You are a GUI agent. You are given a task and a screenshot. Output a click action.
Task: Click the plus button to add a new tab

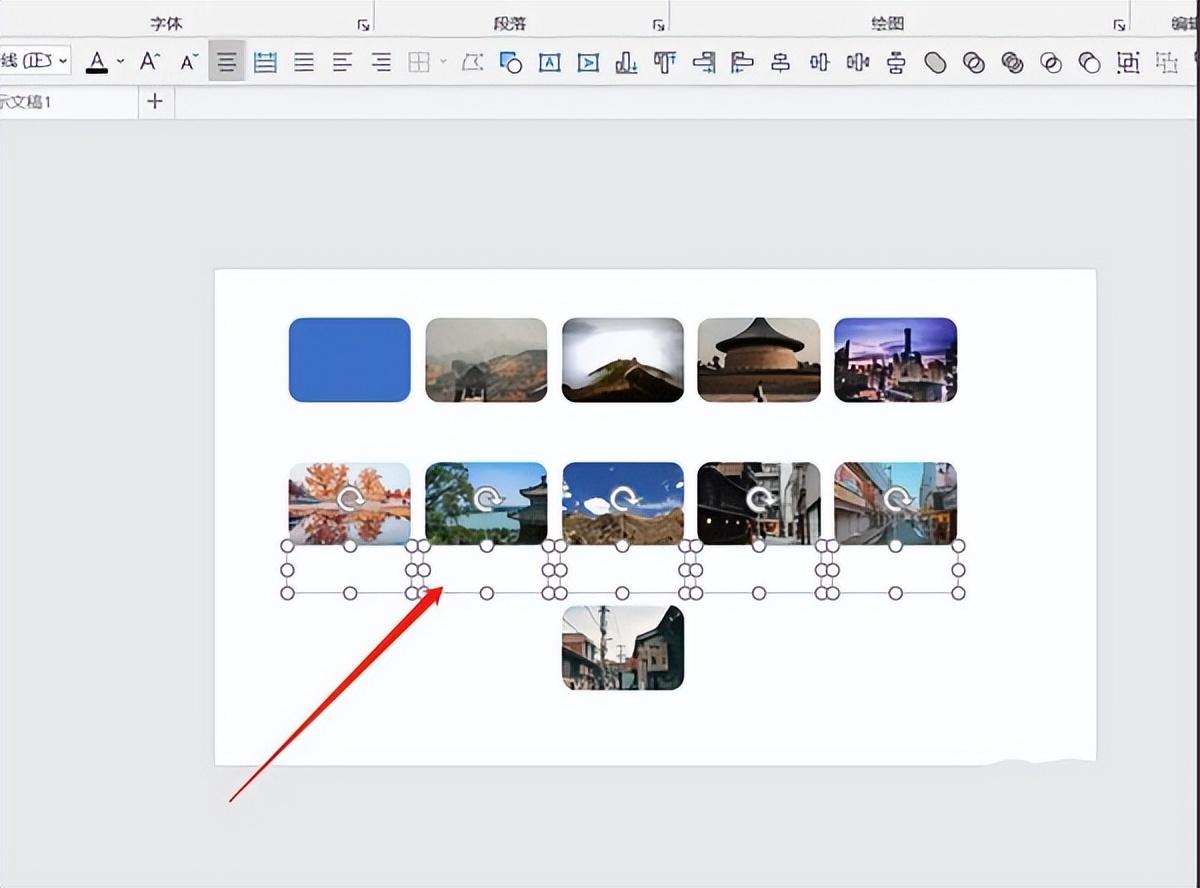tap(155, 102)
